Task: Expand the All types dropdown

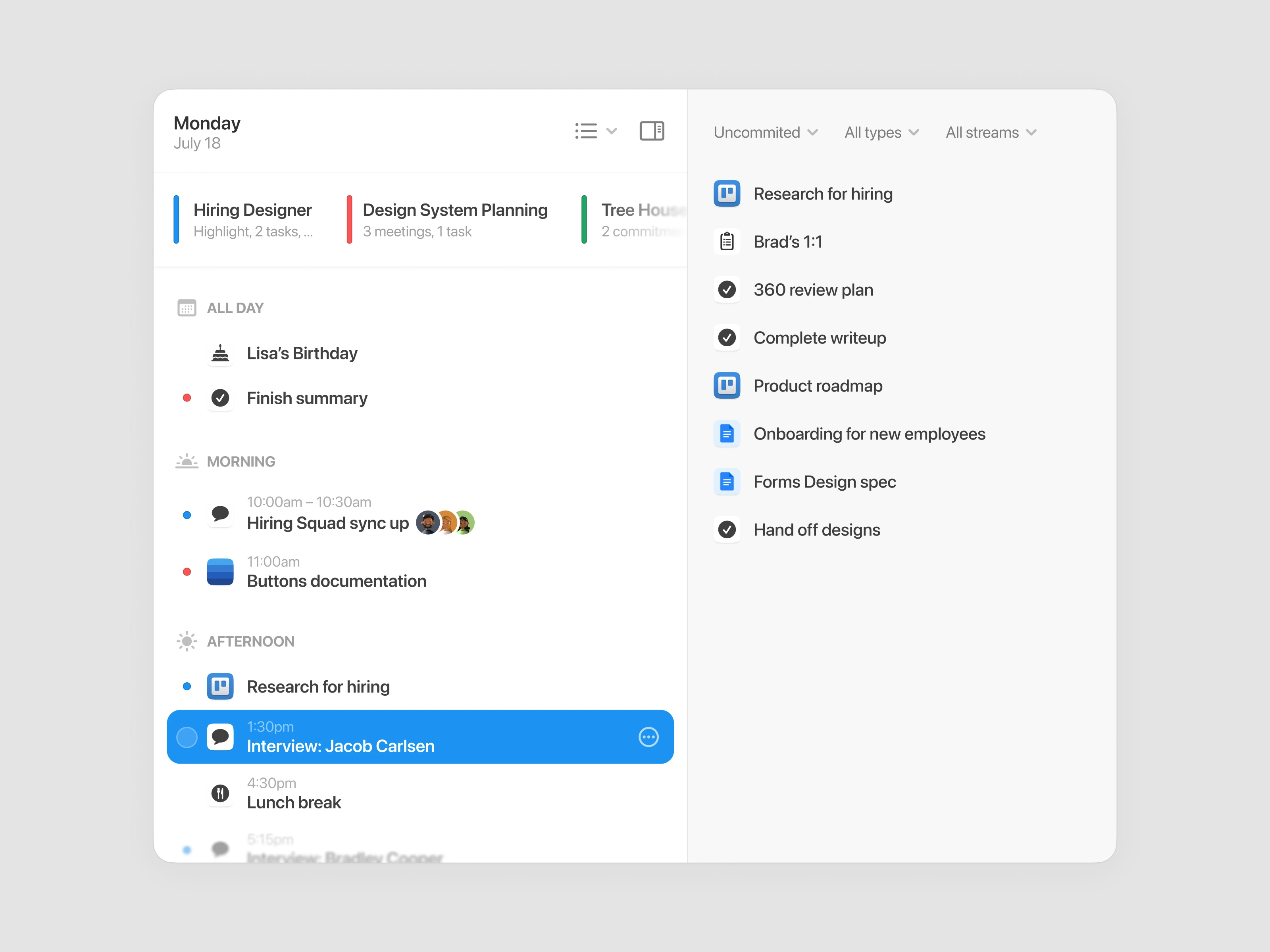Action: (x=881, y=132)
